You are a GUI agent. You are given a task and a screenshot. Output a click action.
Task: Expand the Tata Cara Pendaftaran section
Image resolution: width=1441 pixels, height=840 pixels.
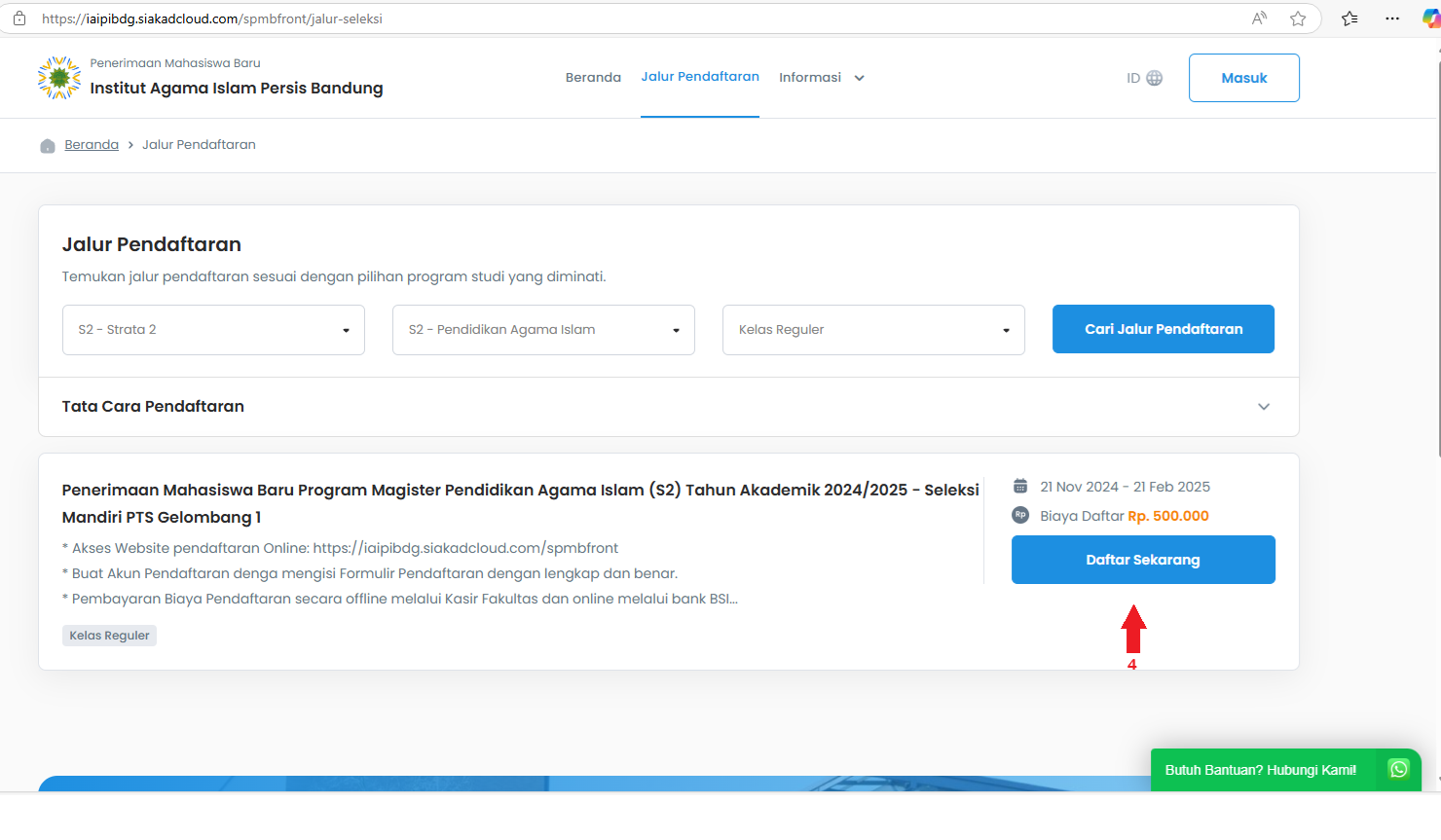1263,407
